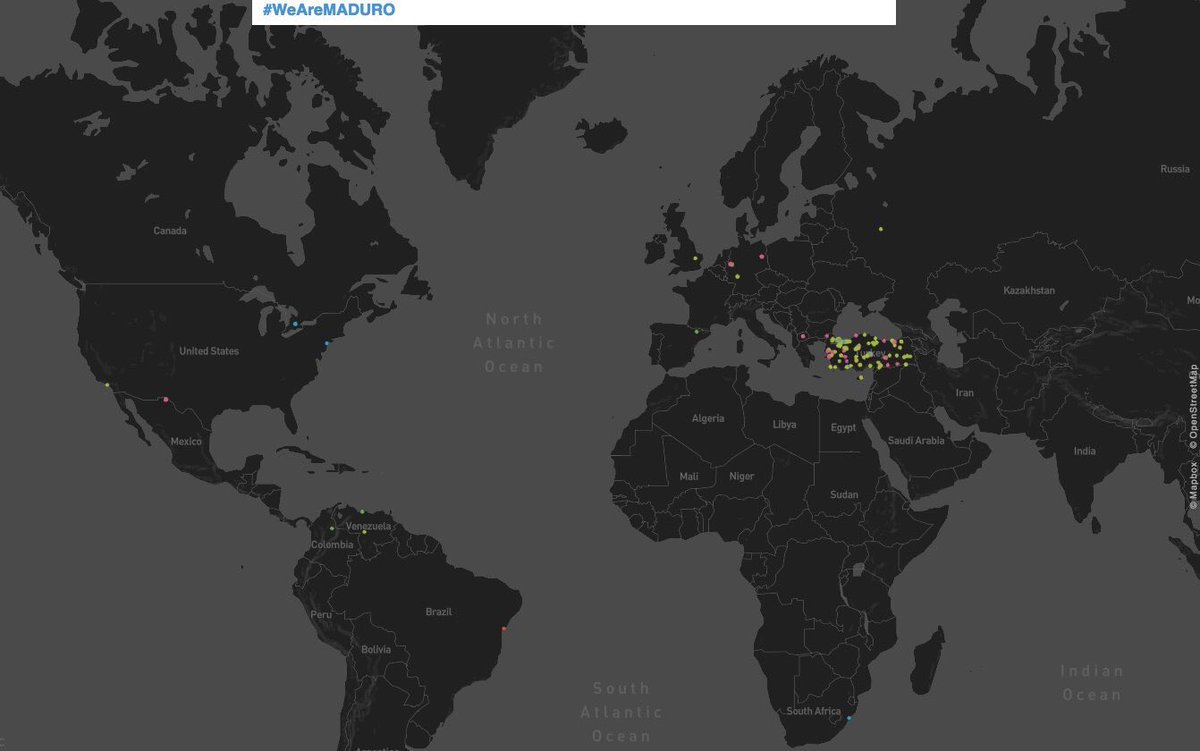Select the pink point on the US-Mexico border
Viewport: 1200px width, 751px height.
(x=166, y=401)
